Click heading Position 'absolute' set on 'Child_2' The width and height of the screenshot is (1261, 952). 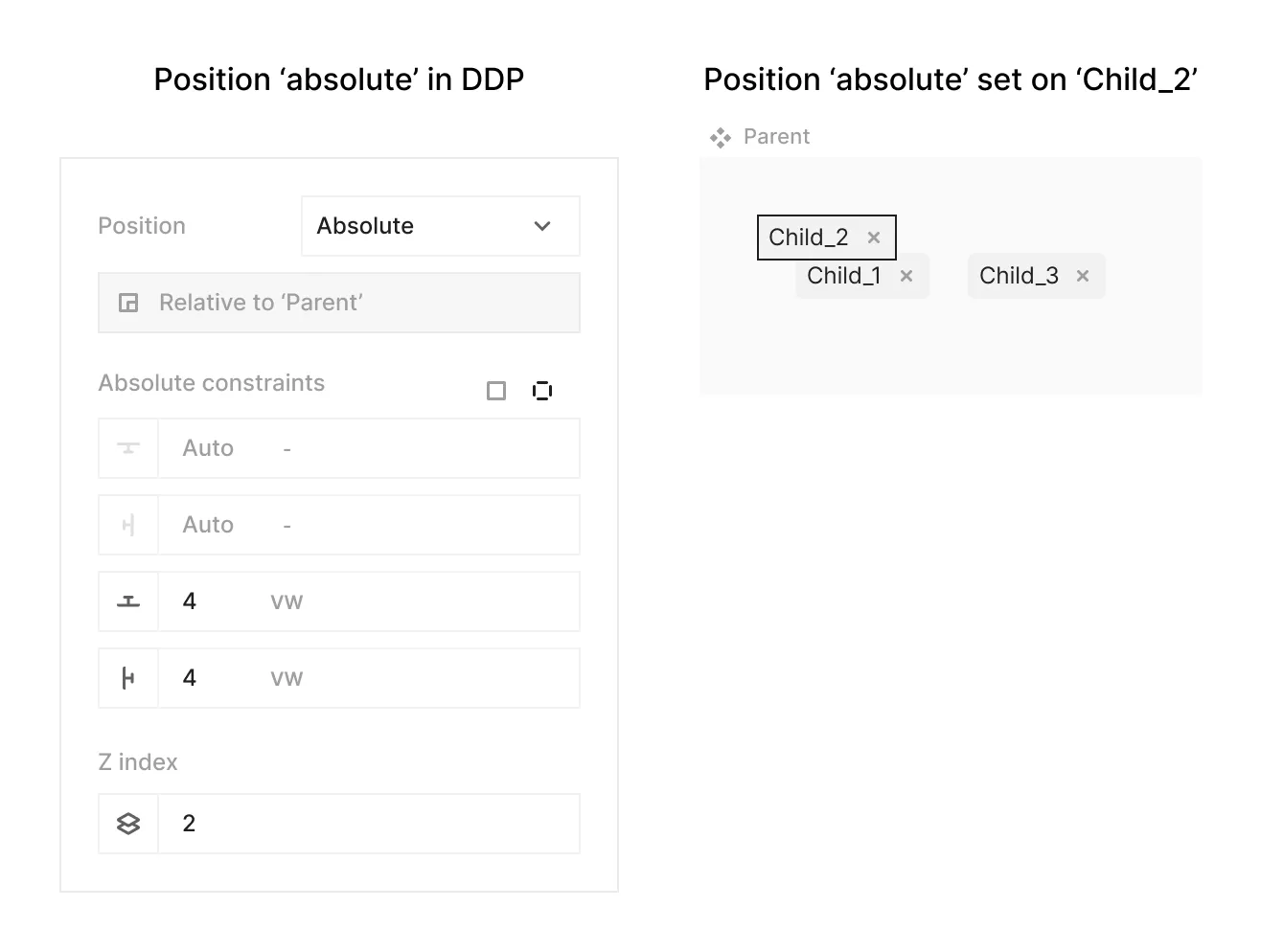click(951, 79)
